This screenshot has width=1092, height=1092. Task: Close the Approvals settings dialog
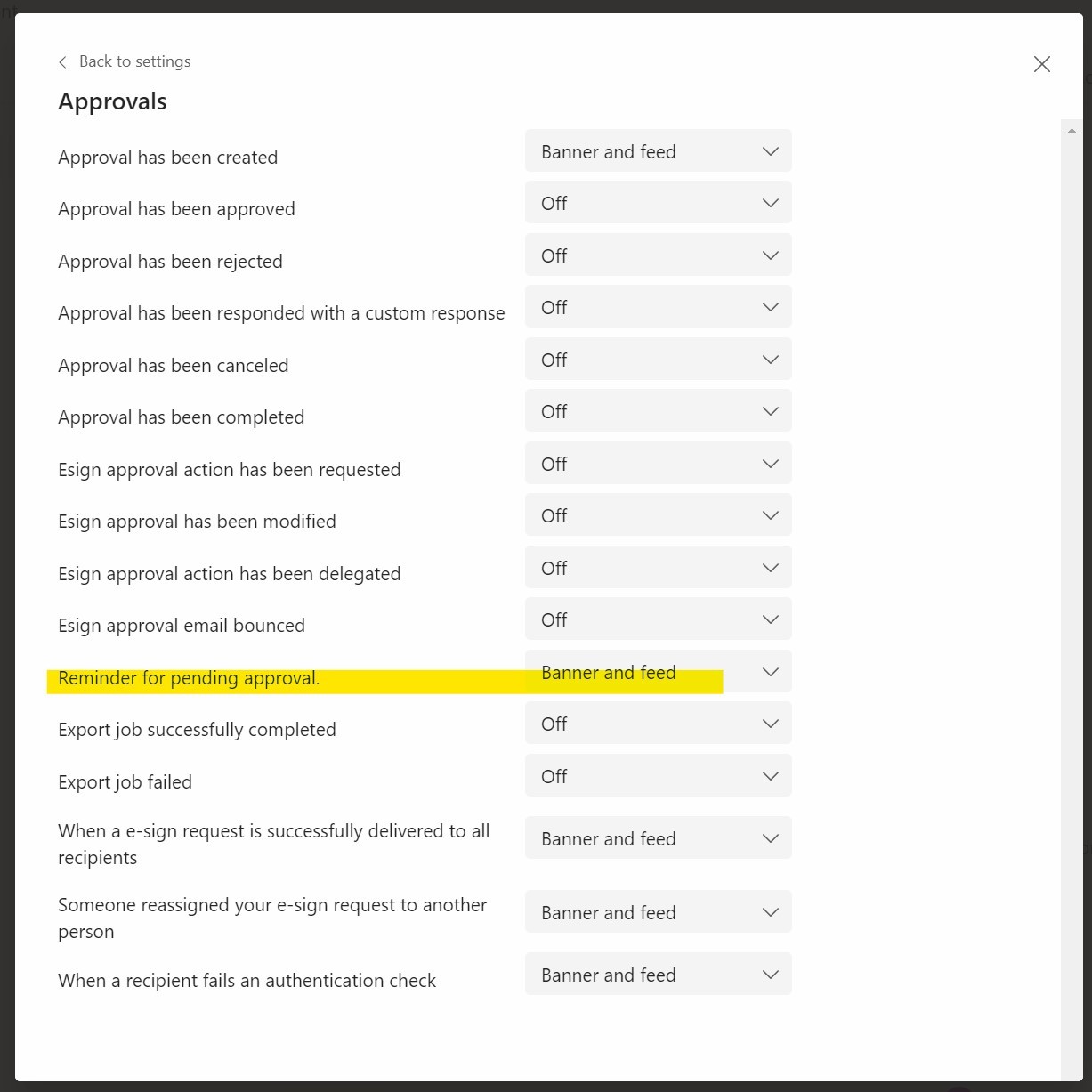pos(1042,64)
